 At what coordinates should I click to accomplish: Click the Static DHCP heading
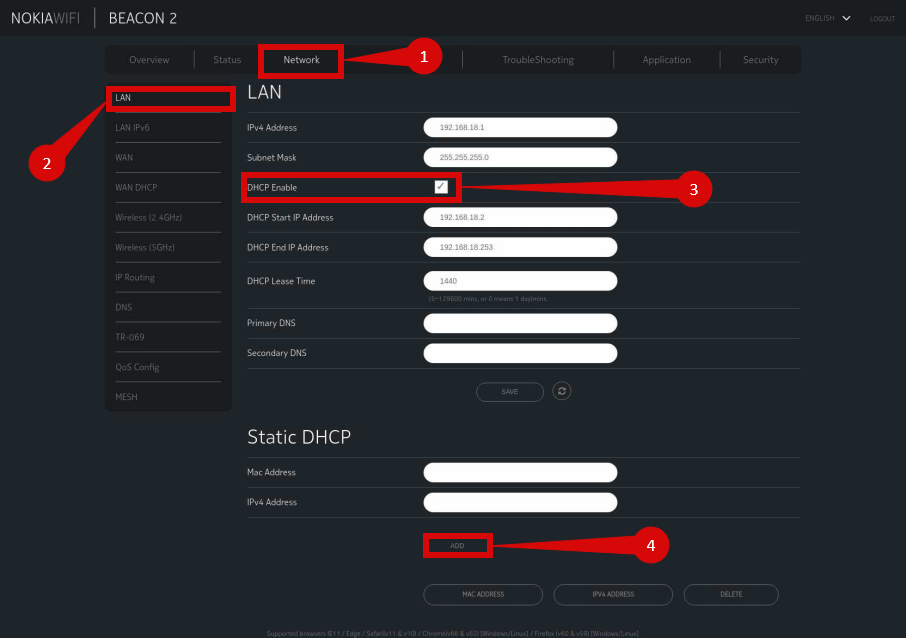[299, 437]
